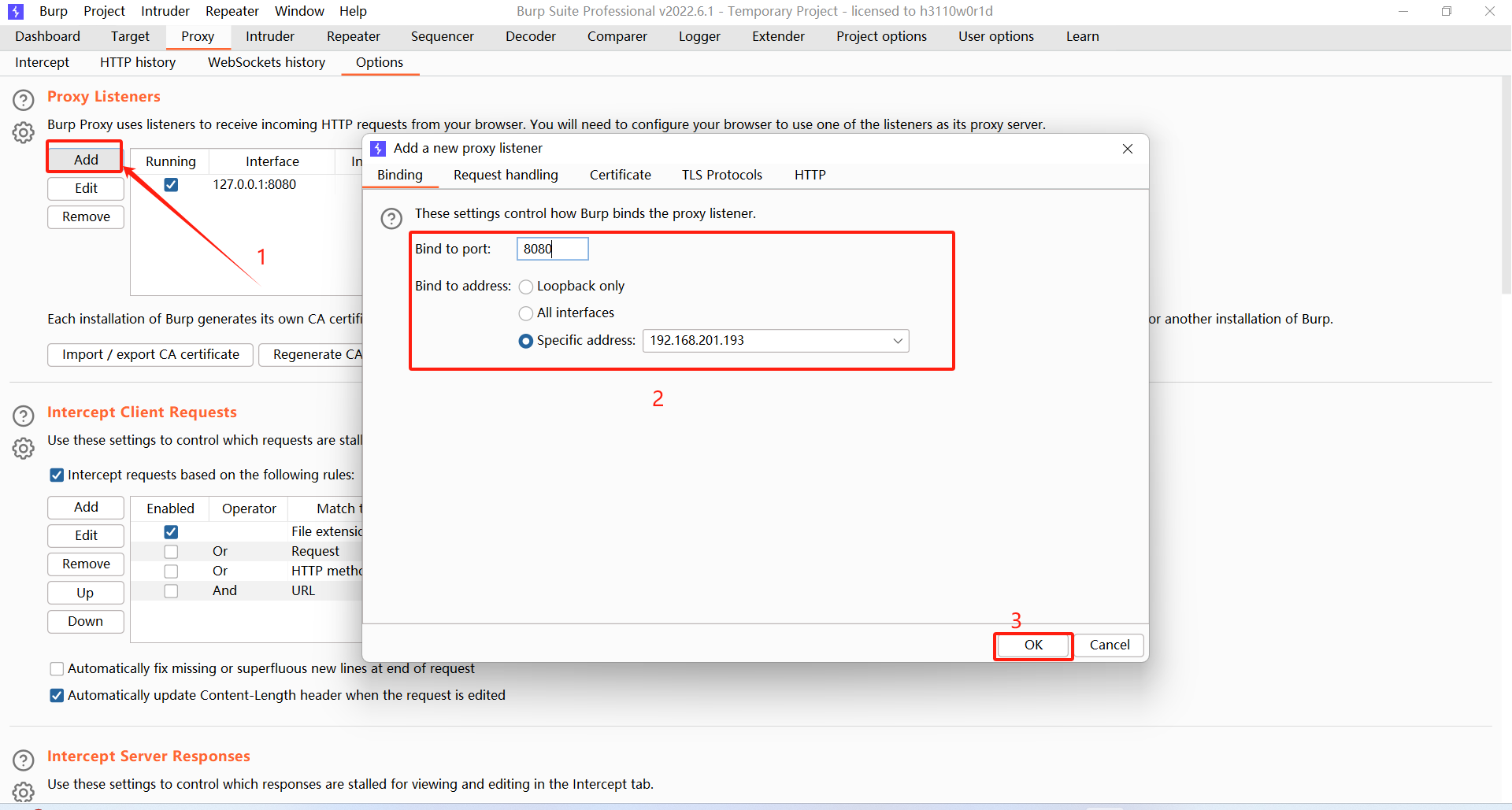Screen dimensions: 1512x810
Task: Open the HTTP tab in dialog
Action: [810, 175]
